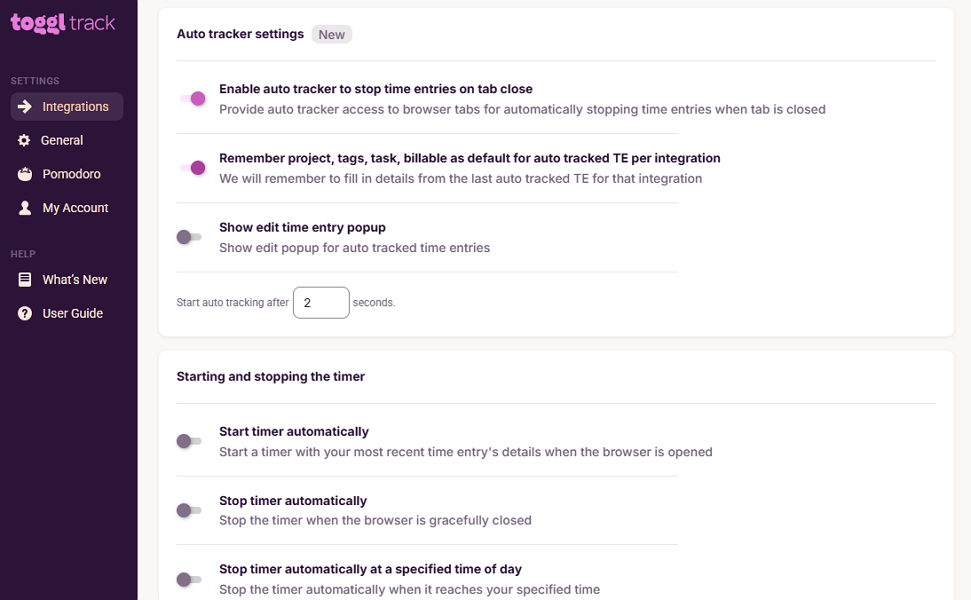This screenshot has width=971, height=600.
Task: Click 'Stop timer automatically at a specified time' label
Action: (x=370, y=570)
